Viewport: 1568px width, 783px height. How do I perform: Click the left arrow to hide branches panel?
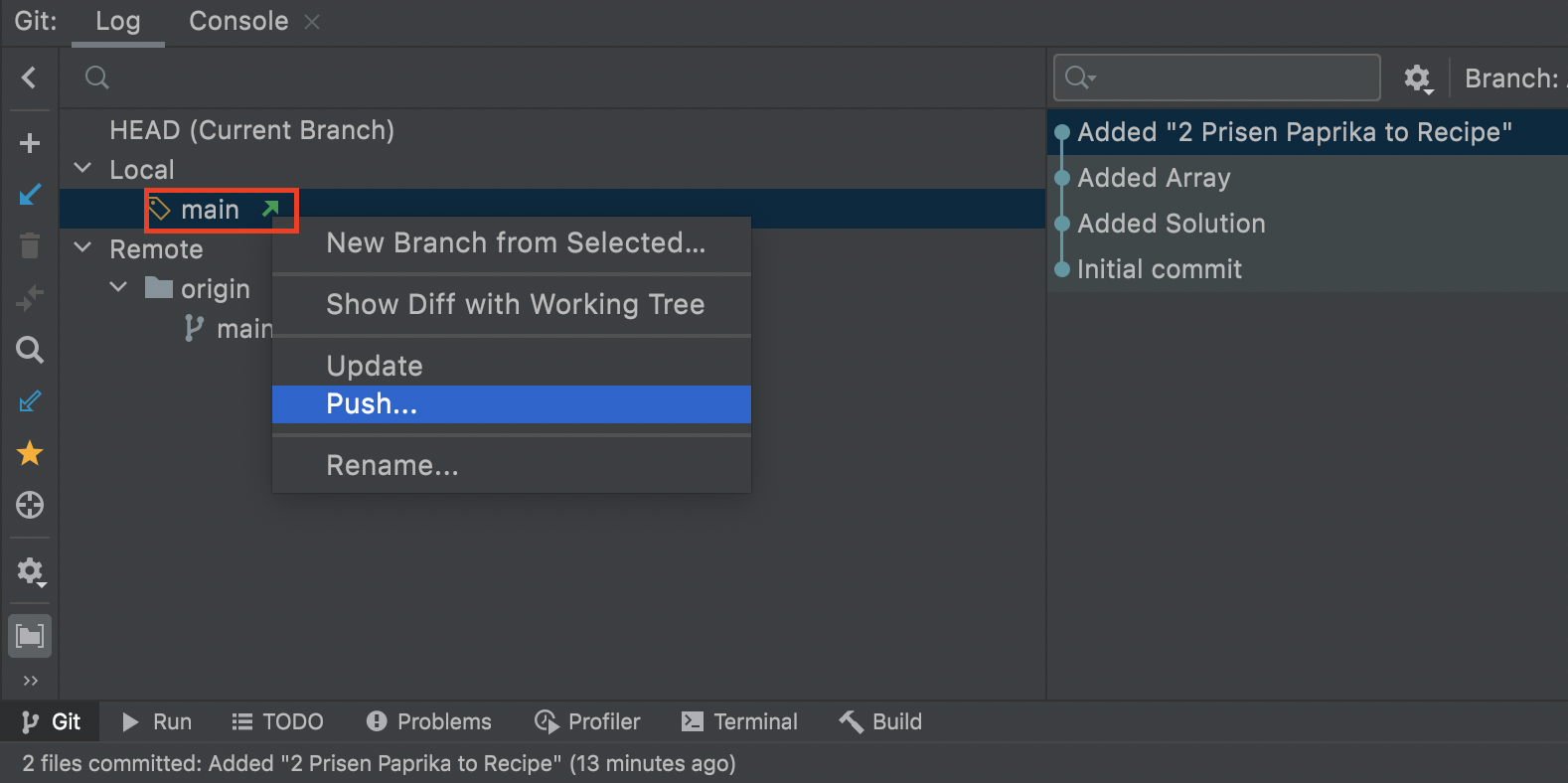pos(29,78)
